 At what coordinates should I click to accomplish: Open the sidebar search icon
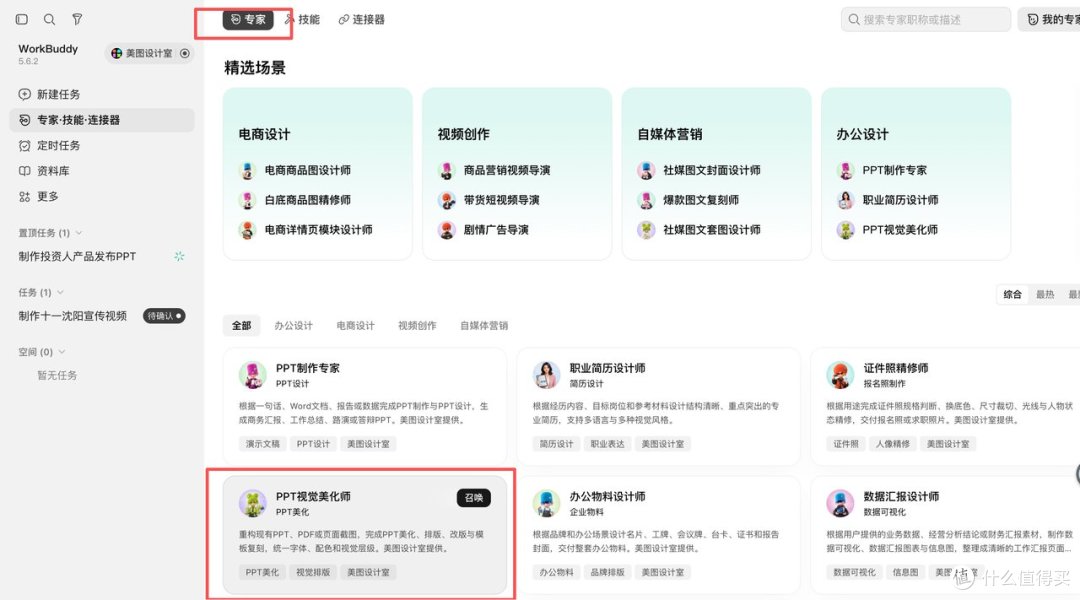click(x=50, y=19)
